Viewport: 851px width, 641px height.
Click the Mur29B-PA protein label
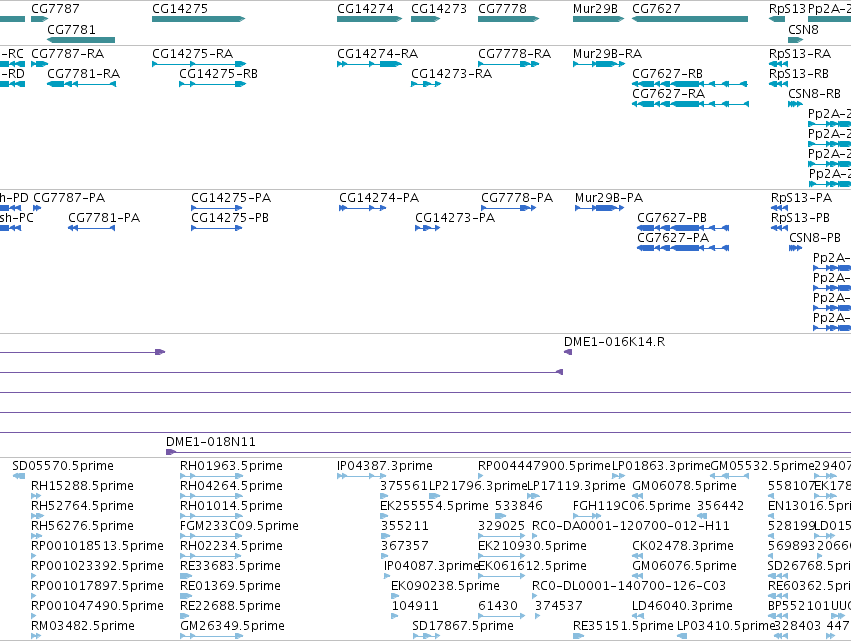[609, 198]
